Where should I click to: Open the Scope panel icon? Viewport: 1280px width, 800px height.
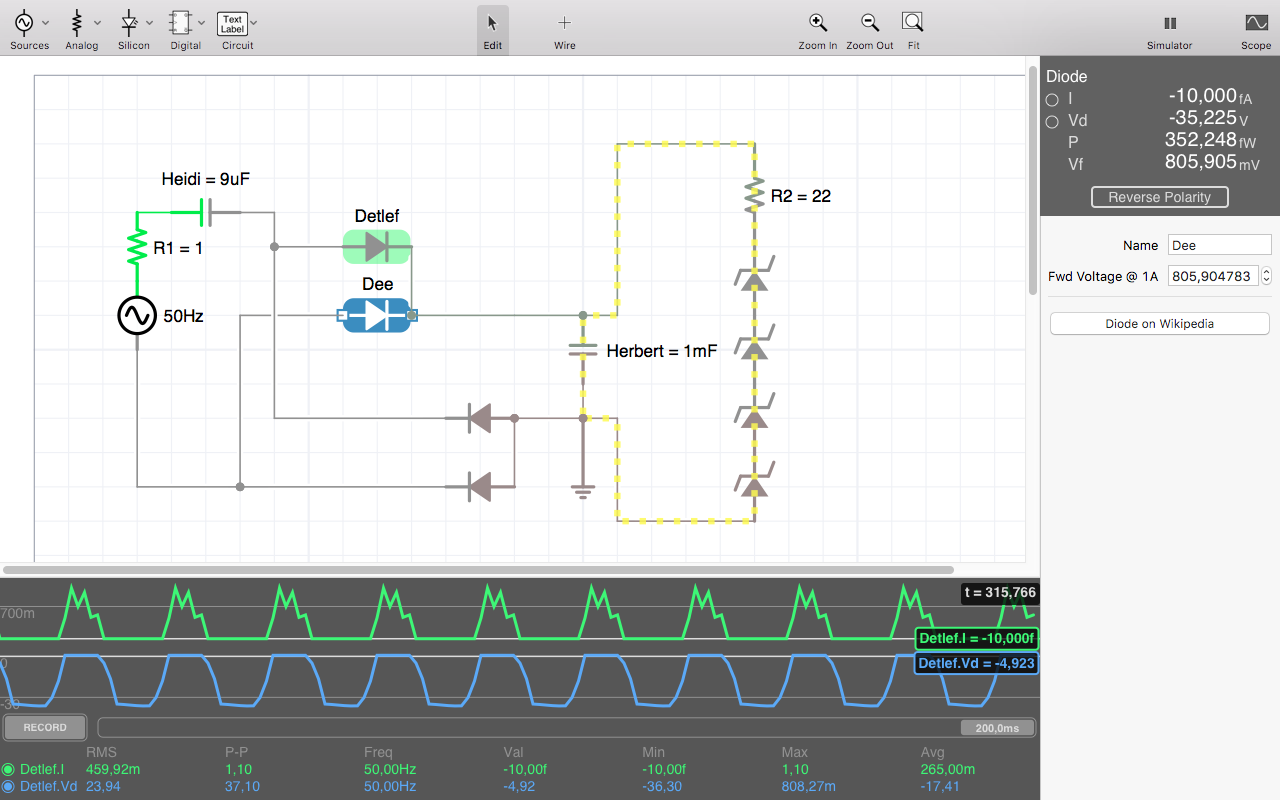coord(1256,22)
